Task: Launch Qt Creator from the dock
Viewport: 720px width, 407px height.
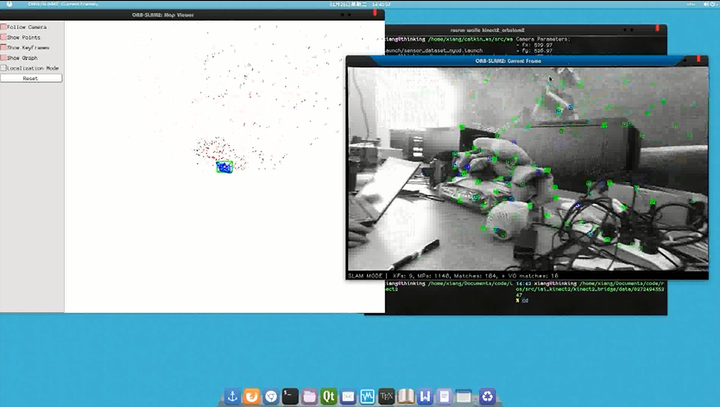Action: point(329,396)
